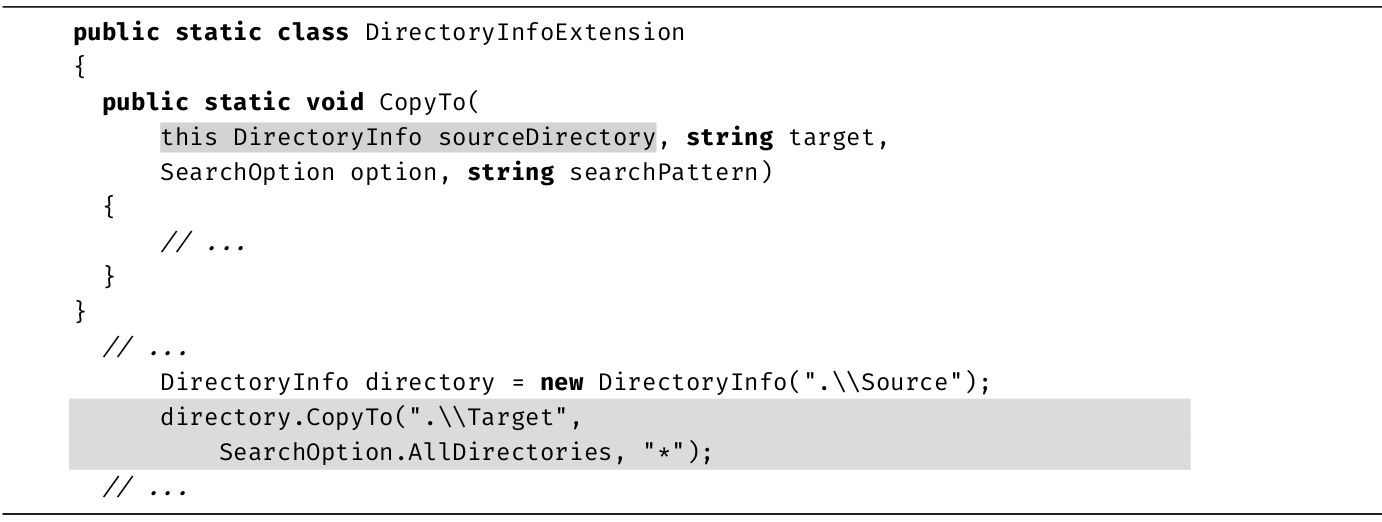Click the "public" keyword on the first line
Image resolution: width=1382 pixels, height=522 pixels.
point(116,32)
